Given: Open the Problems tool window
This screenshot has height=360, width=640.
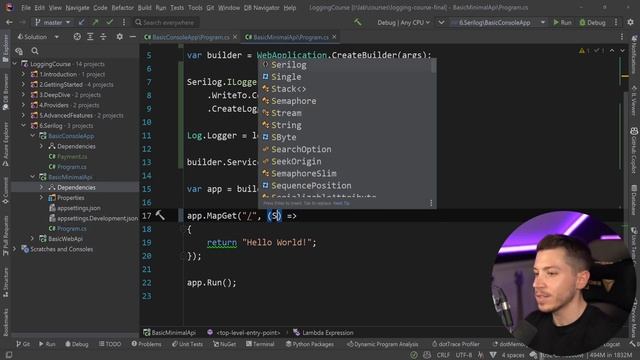Looking at the screenshot, I should pyautogui.click(x=146, y=344).
